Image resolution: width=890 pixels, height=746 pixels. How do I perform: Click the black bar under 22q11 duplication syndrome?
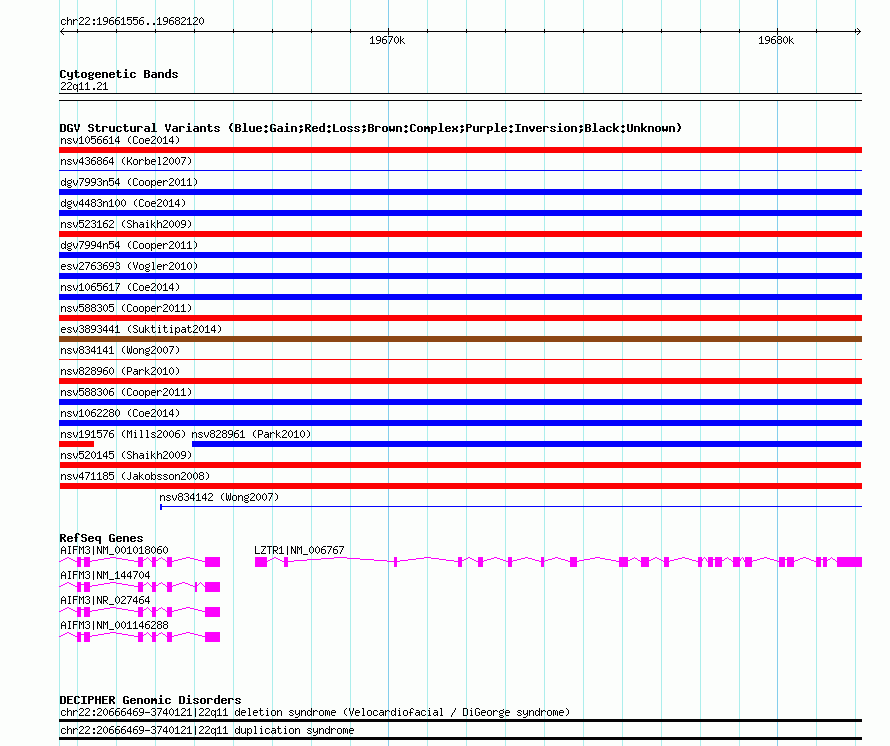(x=460, y=739)
